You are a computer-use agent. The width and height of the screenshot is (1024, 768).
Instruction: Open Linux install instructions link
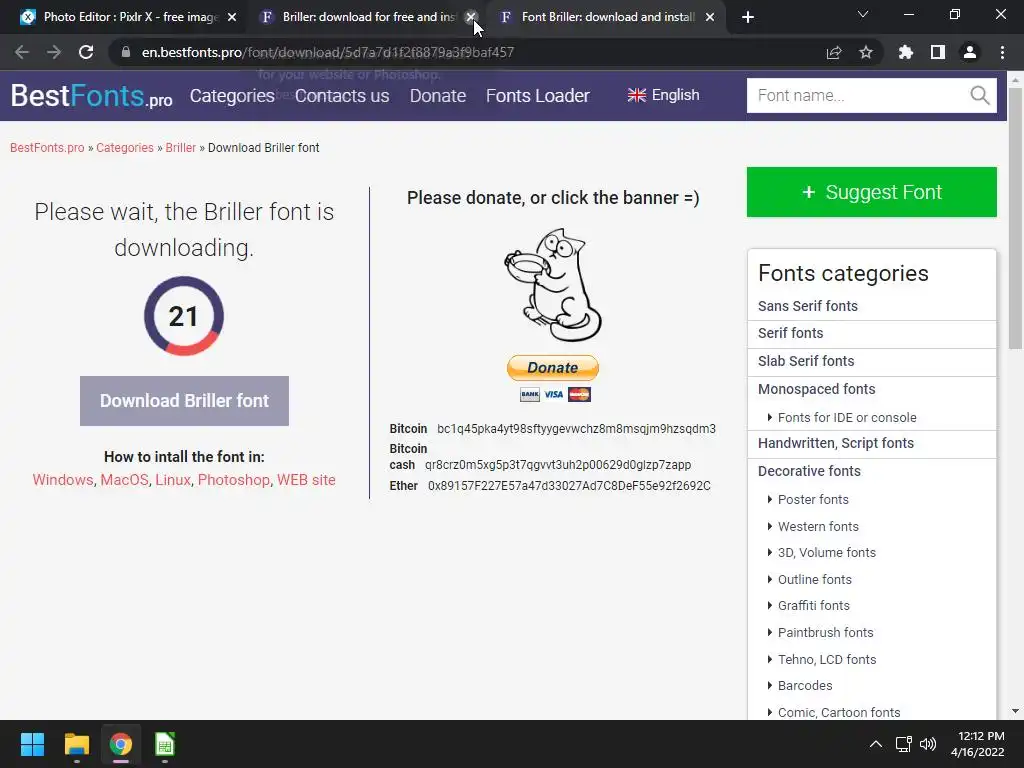(173, 480)
